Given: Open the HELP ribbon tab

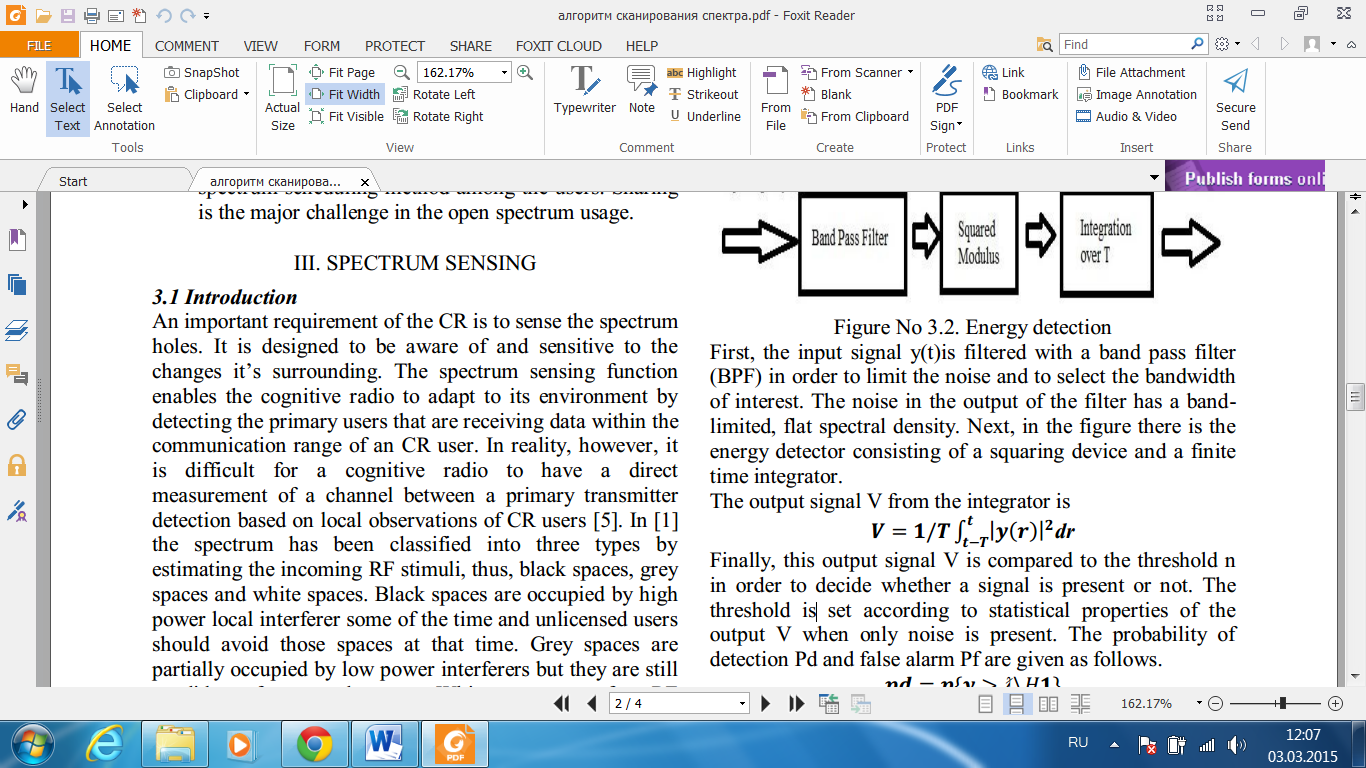Looking at the screenshot, I should tap(642, 46).
